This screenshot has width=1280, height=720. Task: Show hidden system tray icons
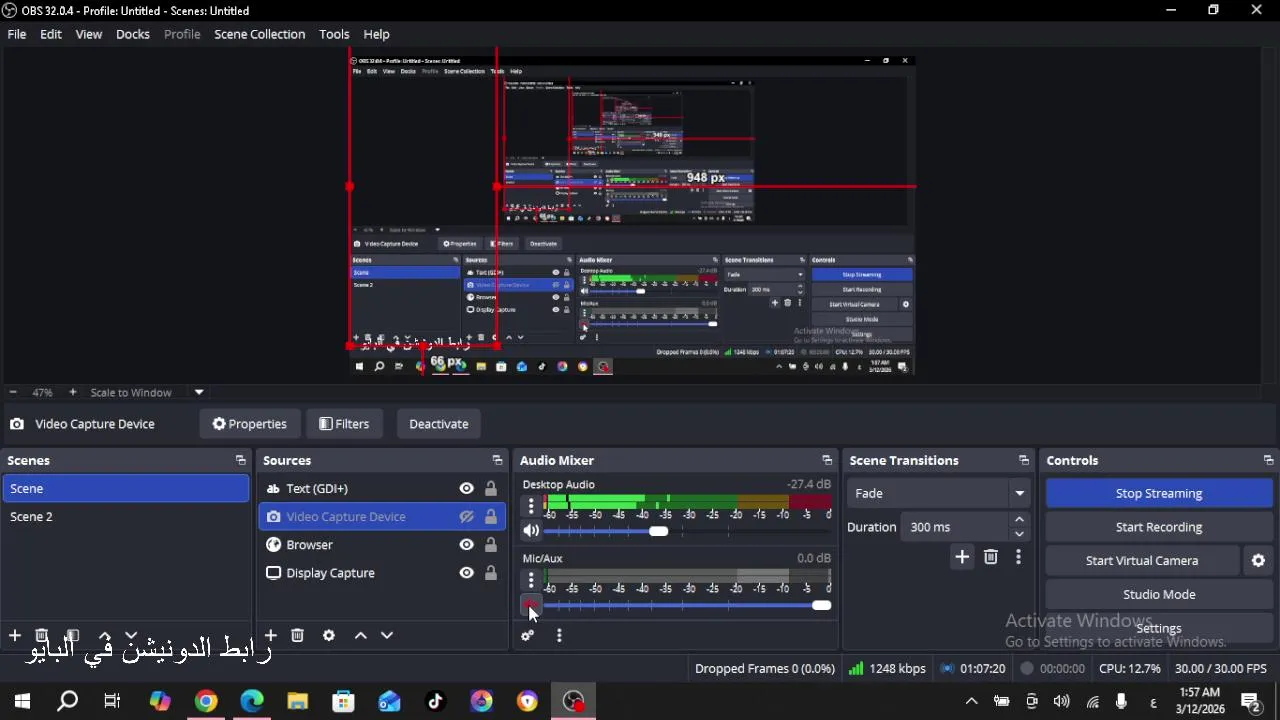point(971,702)
